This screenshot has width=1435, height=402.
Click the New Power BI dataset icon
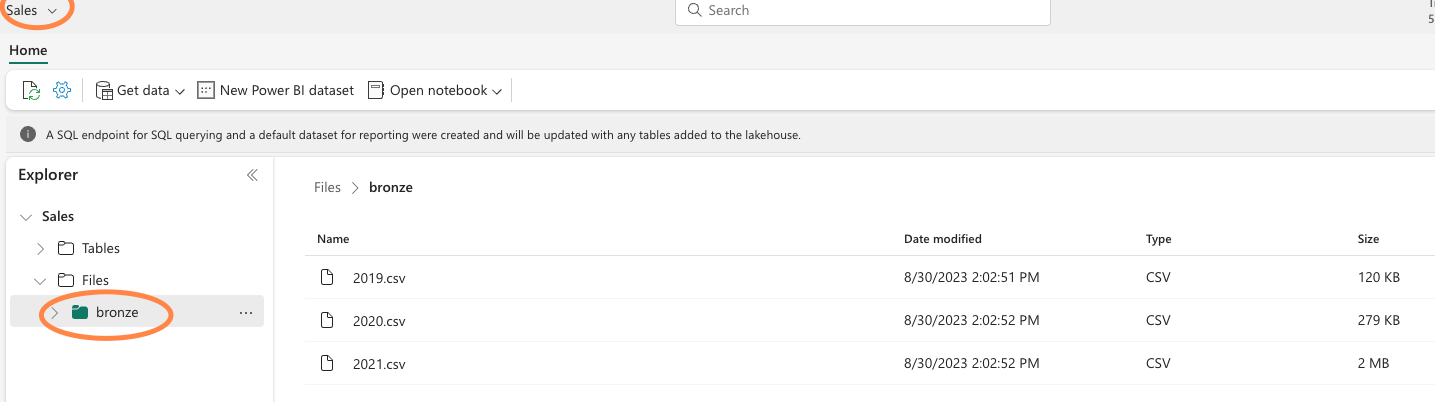206,90
